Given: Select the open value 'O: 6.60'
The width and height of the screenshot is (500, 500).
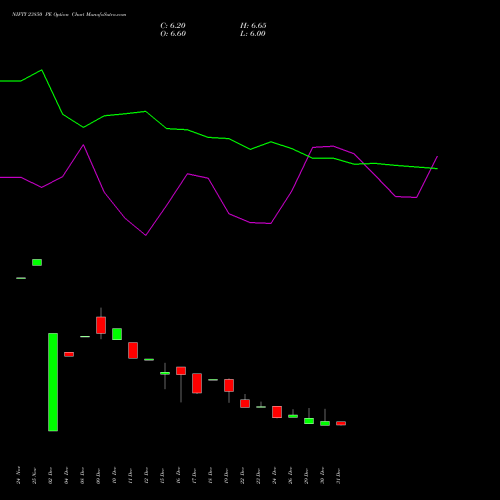Looking at the screenshot, I should 173,34.
